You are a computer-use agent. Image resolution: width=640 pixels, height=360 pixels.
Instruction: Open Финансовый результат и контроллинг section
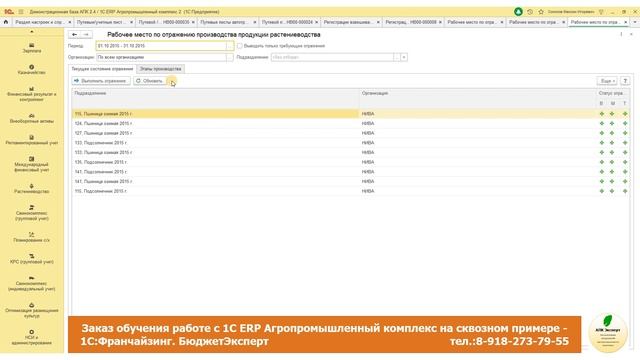click(x=32, y=94)
